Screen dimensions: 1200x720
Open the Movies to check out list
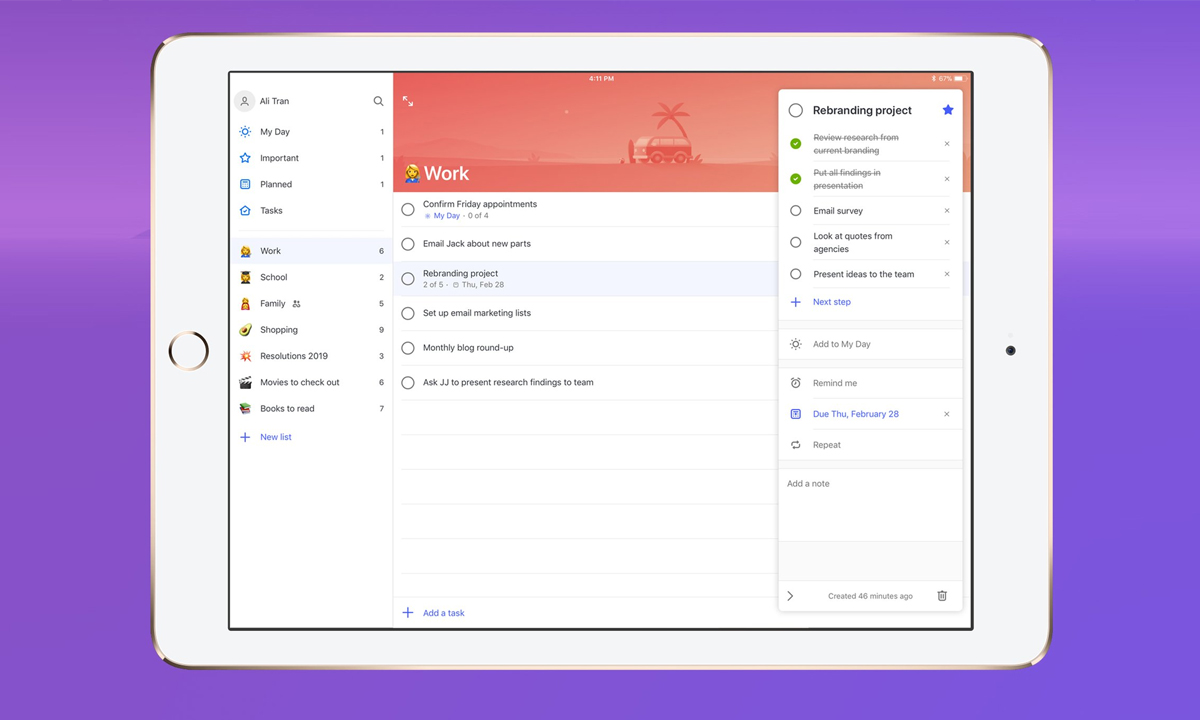coord(311,383)
